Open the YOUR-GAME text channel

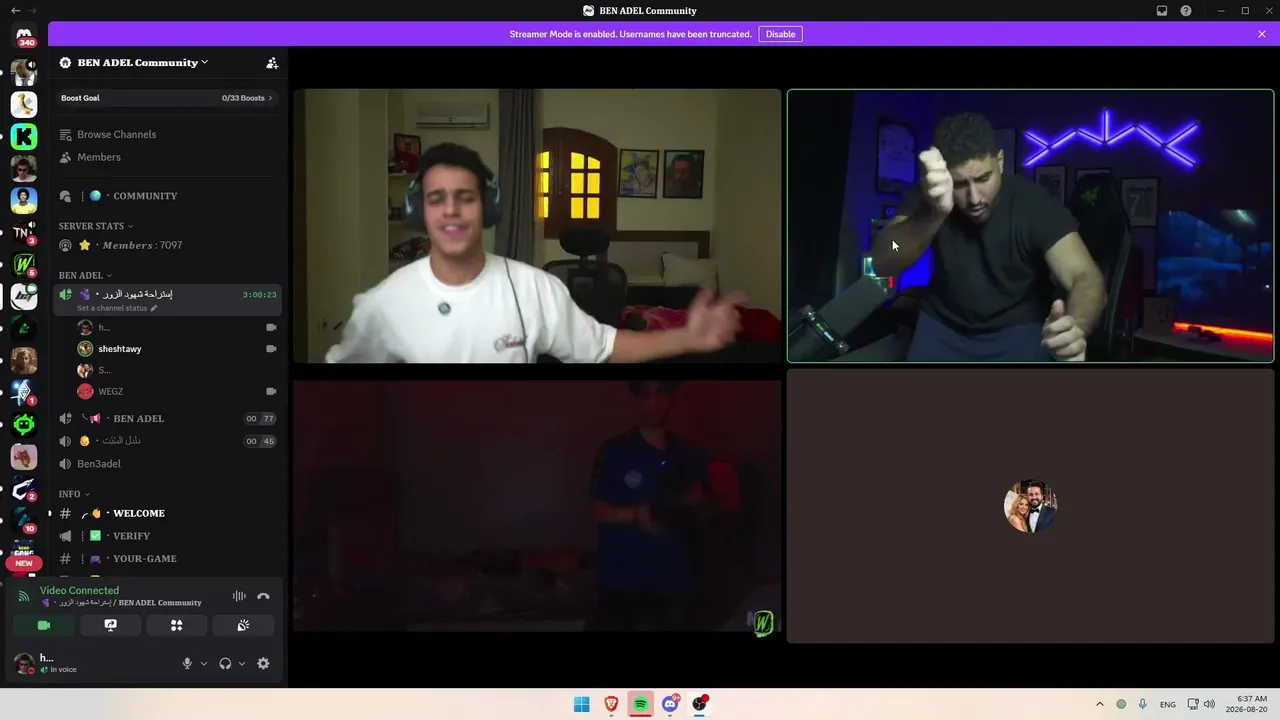click(x=167, y=559)
